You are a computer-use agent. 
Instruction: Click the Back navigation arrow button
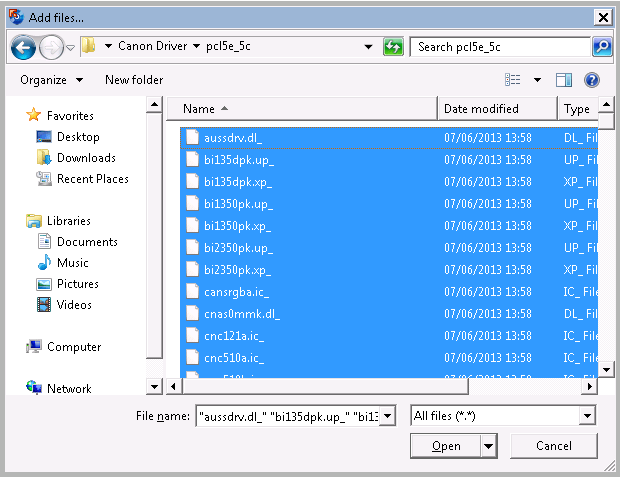pyautogui.click(x=23, y=47)
